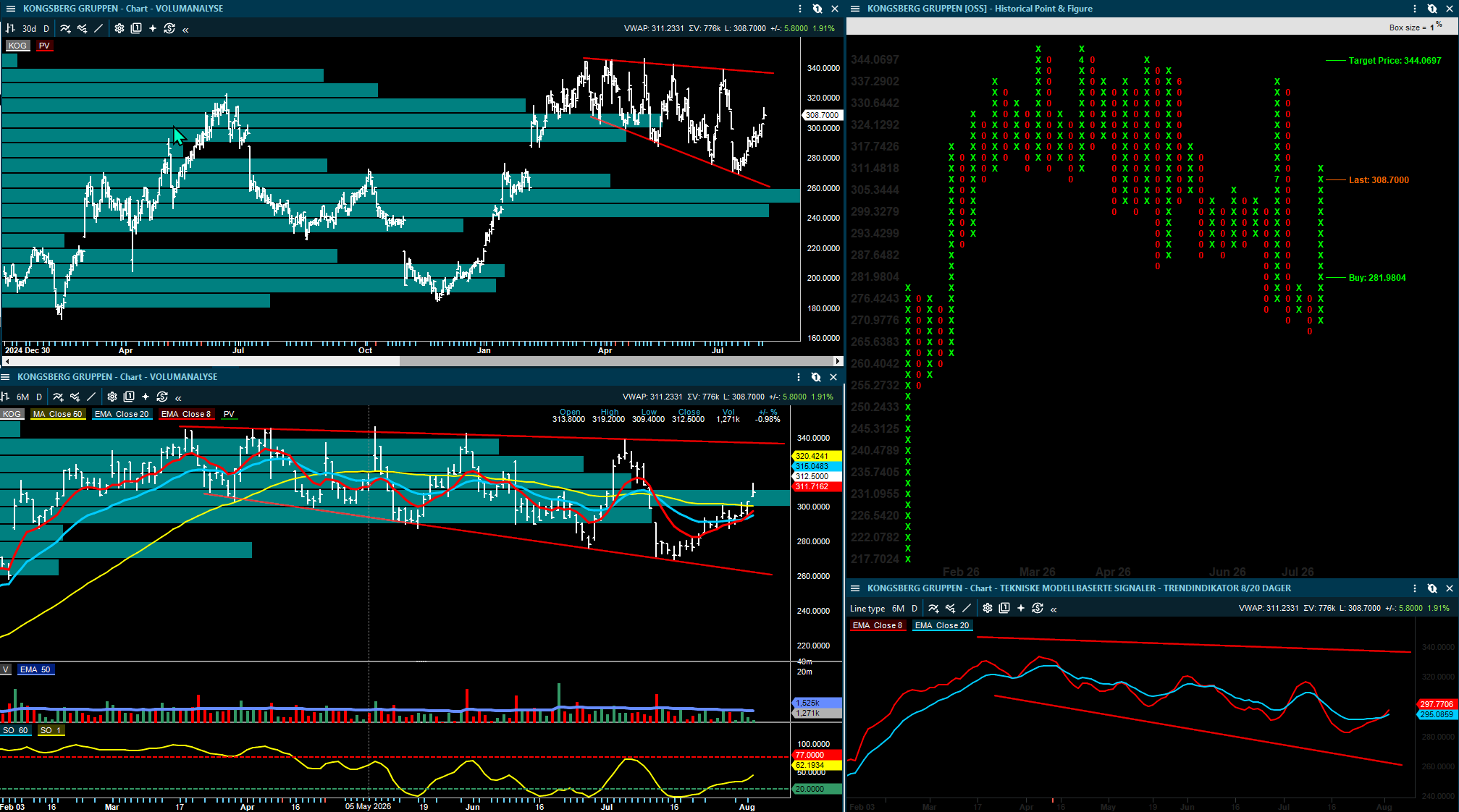Click link icon in TRENDINDIKATOR chart header
Image resolution: width=1459 pixels, height=812 pixels.
coord(1432,588)
